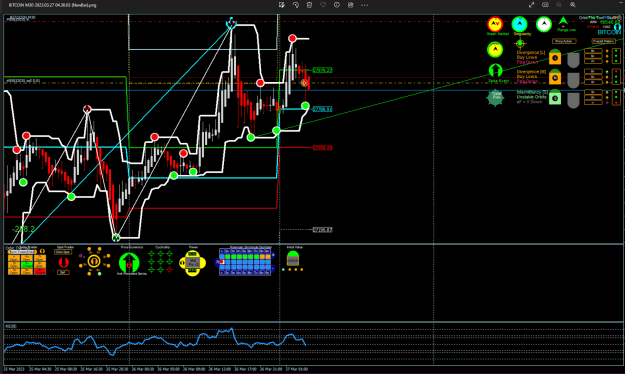Click the yellow dial center icon

pos(94,261)
